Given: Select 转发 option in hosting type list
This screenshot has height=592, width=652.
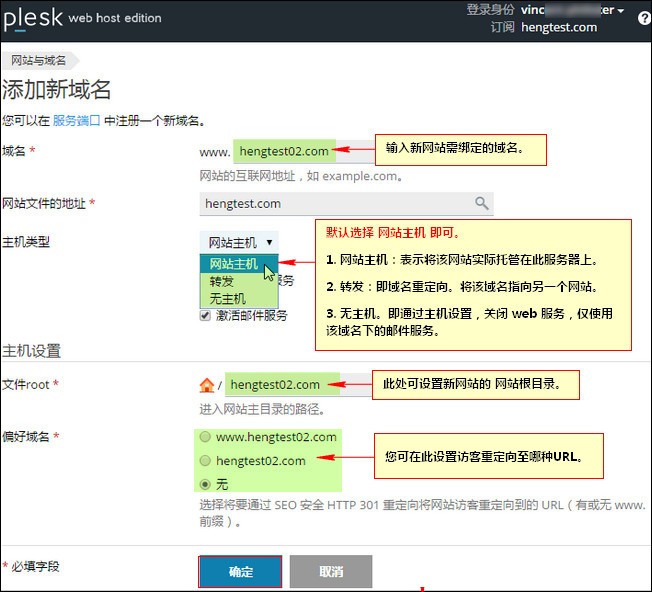Looking at the screenshot, I should pos(239,281).
